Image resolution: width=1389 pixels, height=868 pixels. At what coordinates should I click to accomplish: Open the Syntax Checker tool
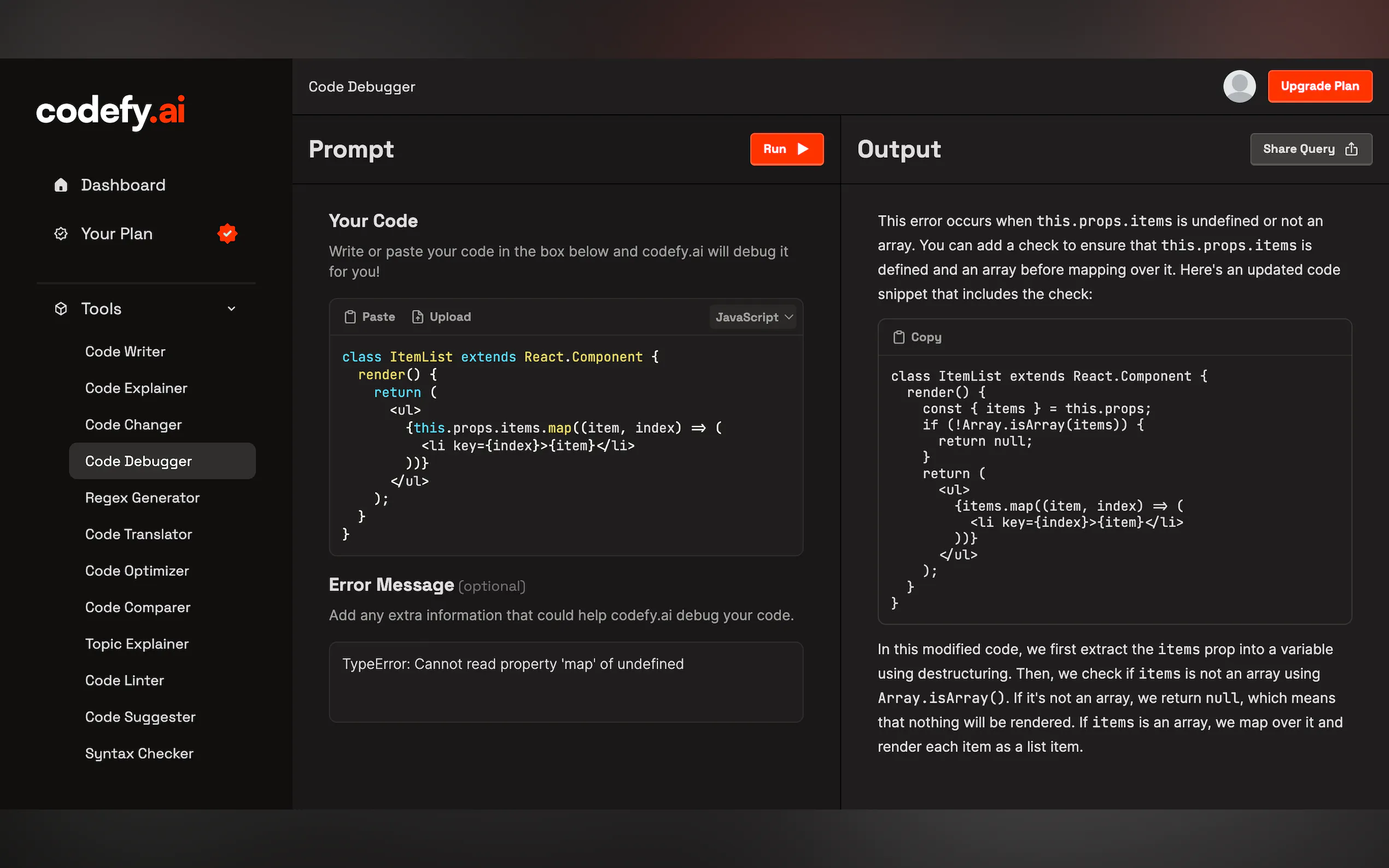pos(139,753)
